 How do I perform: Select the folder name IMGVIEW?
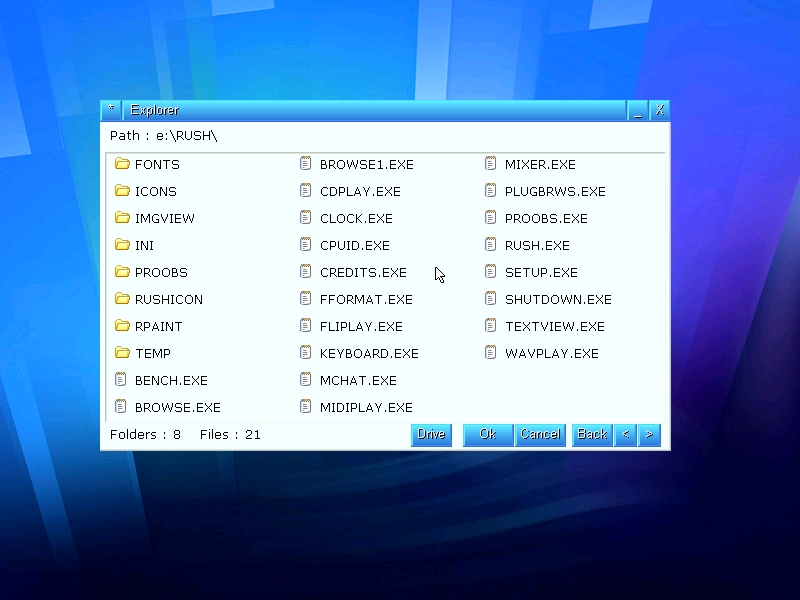(x=165, y=218)
